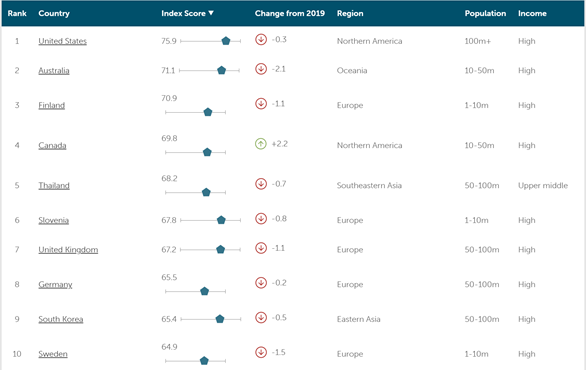This screenshot has height=370, width=586.
Task: Open the United States country link
Action: [62, 41]
